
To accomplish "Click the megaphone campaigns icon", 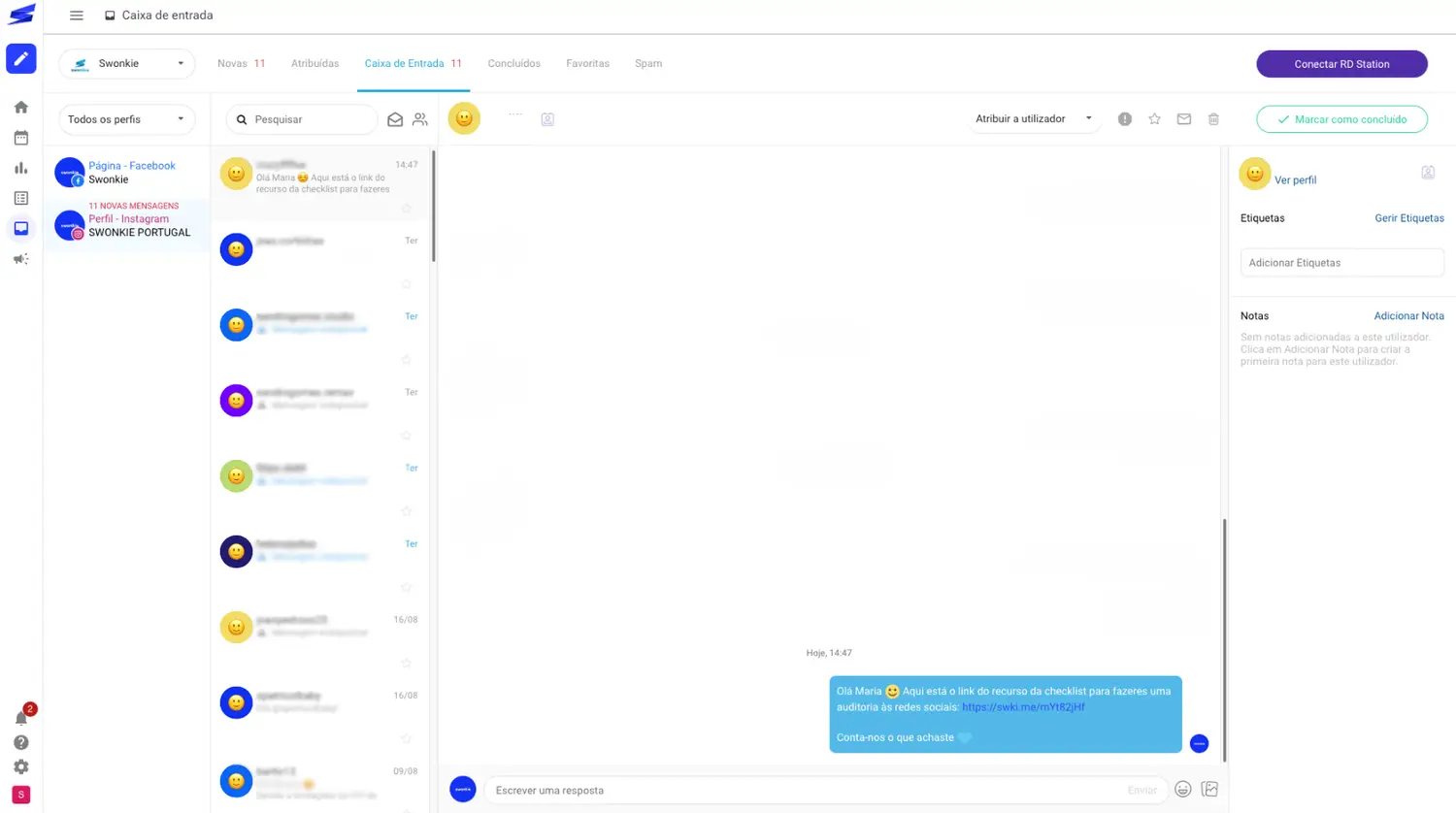I will (21, 259).
